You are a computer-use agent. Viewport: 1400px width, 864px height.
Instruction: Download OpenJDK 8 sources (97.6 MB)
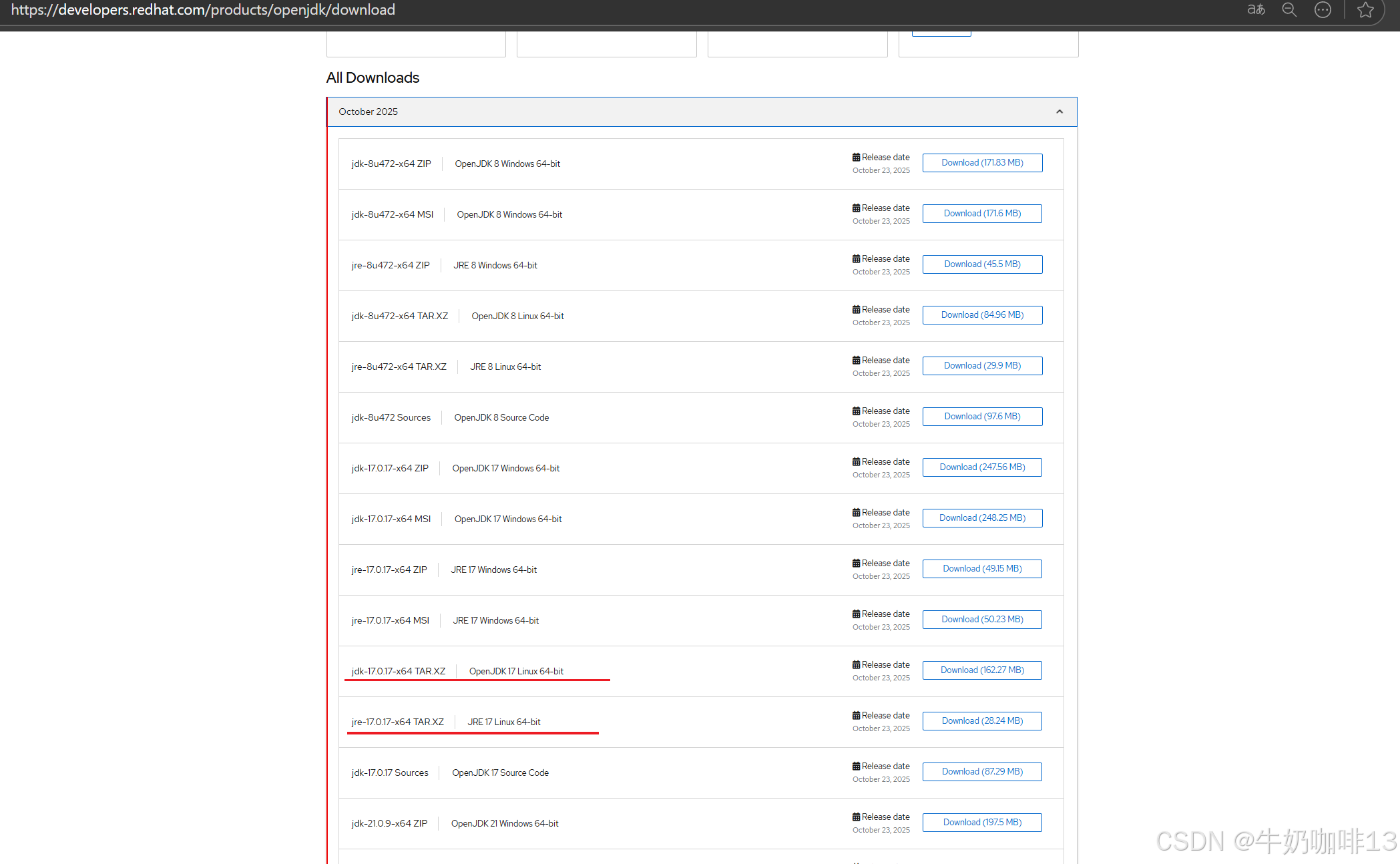click(x=982, y=417)
